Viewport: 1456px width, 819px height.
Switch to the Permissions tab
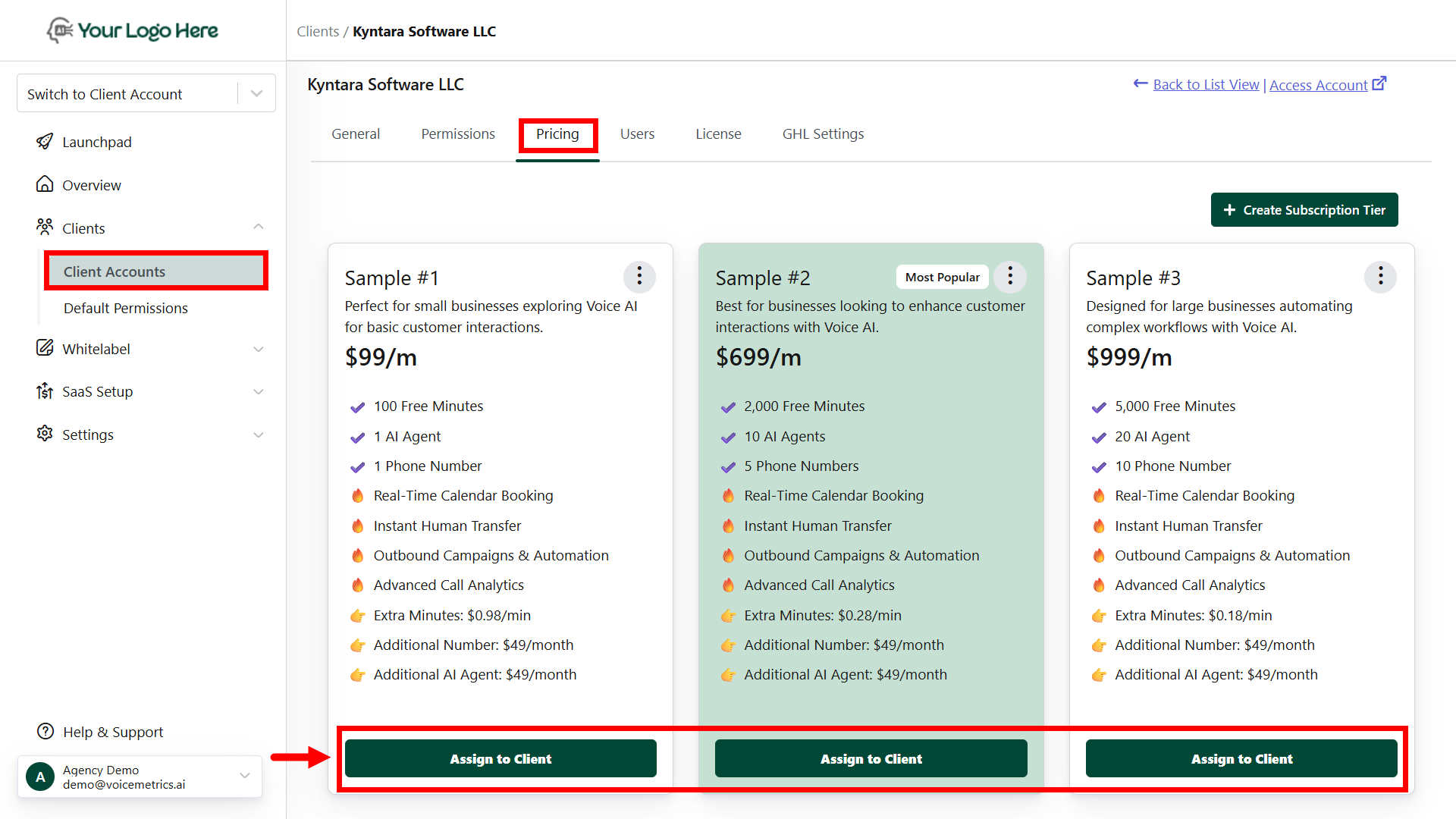click(458, 134)
